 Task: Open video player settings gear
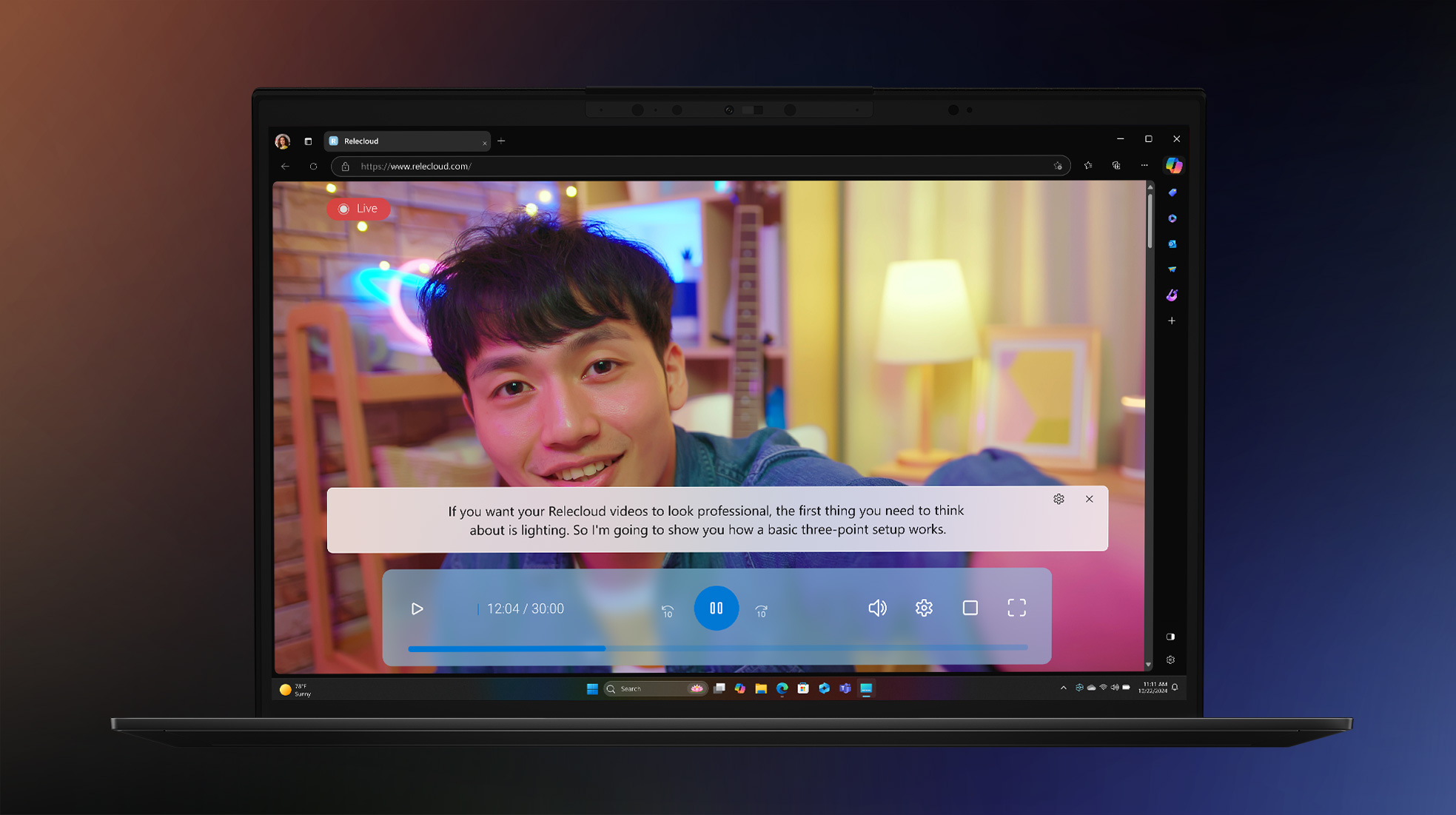click(x=923, y=608)
